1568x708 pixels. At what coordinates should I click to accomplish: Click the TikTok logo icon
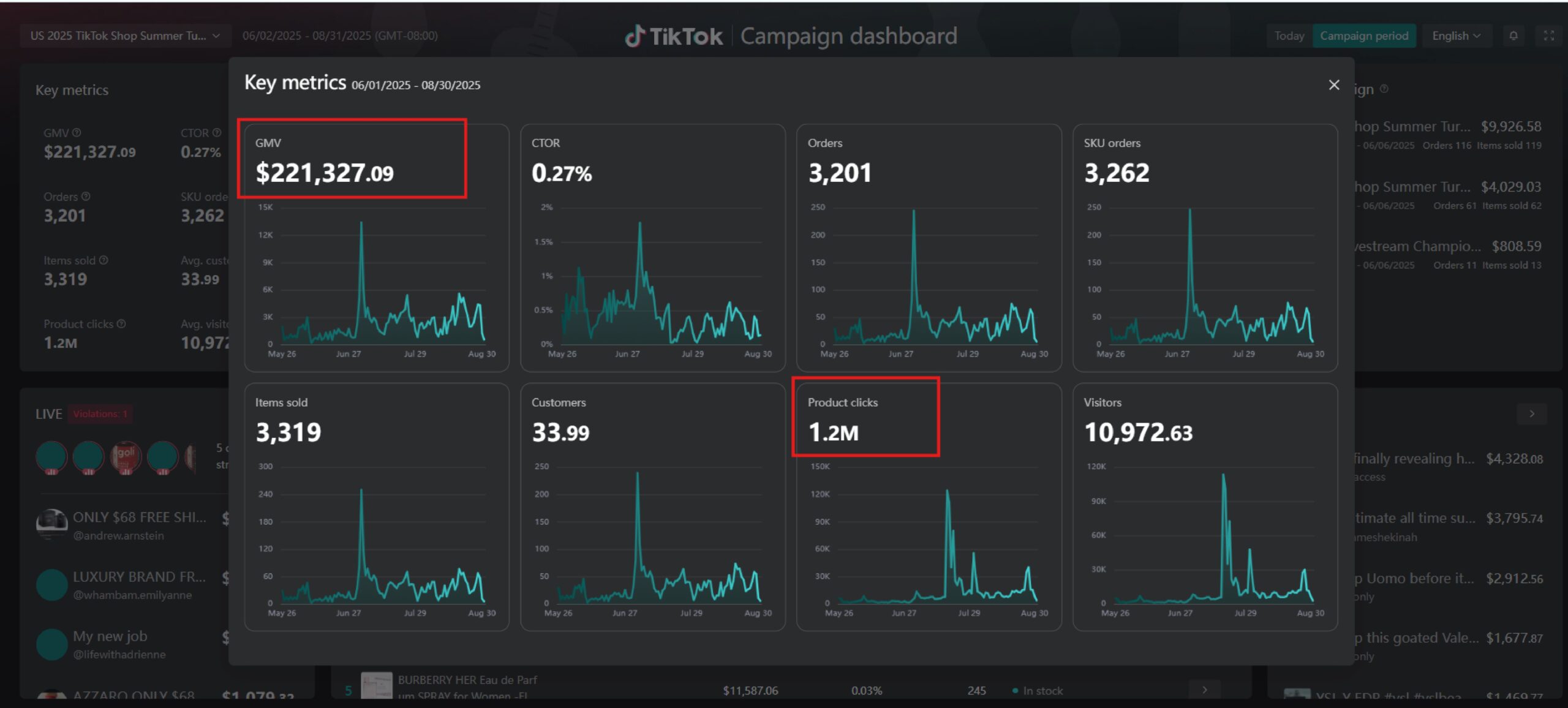point(635,36)
